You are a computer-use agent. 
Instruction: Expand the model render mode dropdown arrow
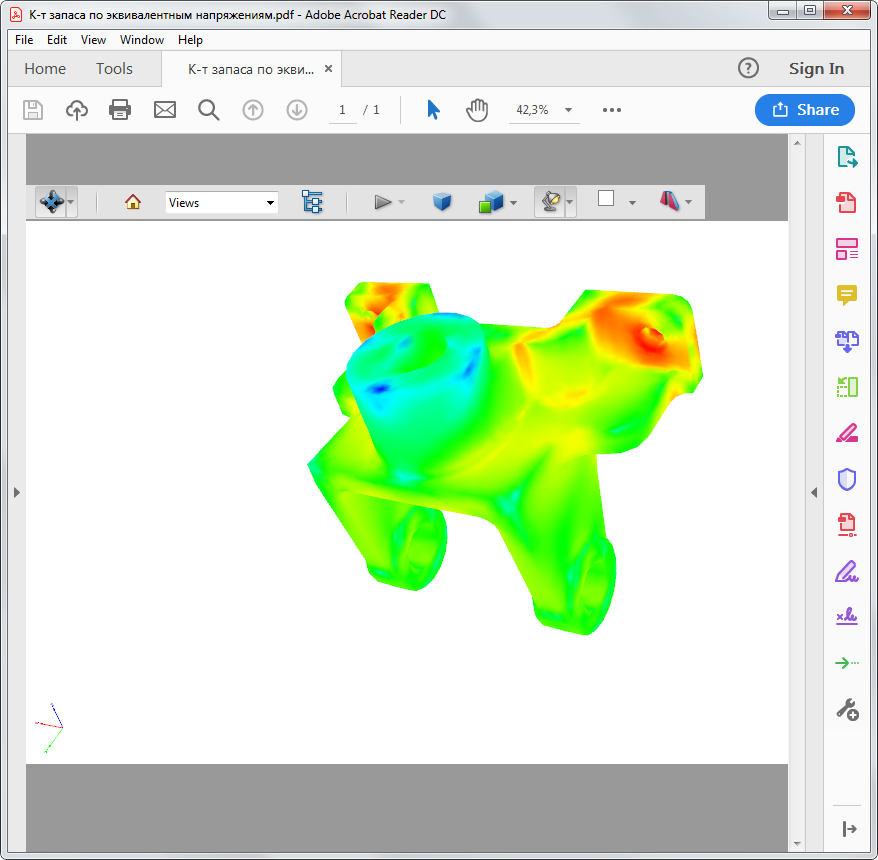(x=513, y=203)
